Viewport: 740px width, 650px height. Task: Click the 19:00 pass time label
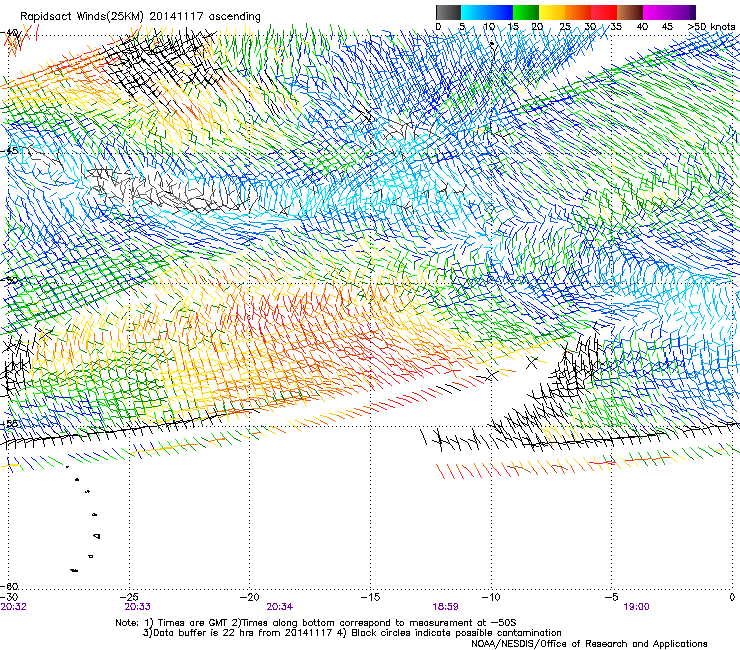[636, 607]
